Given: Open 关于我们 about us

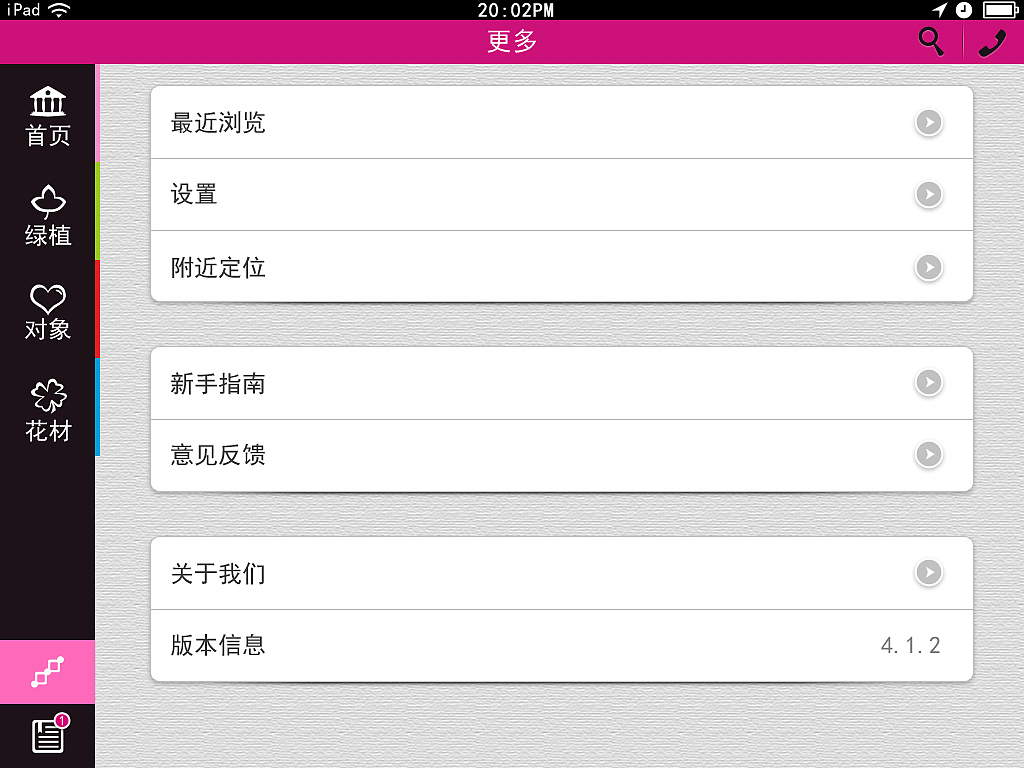Looking at the screenshot, I should (x=562, y=573).
